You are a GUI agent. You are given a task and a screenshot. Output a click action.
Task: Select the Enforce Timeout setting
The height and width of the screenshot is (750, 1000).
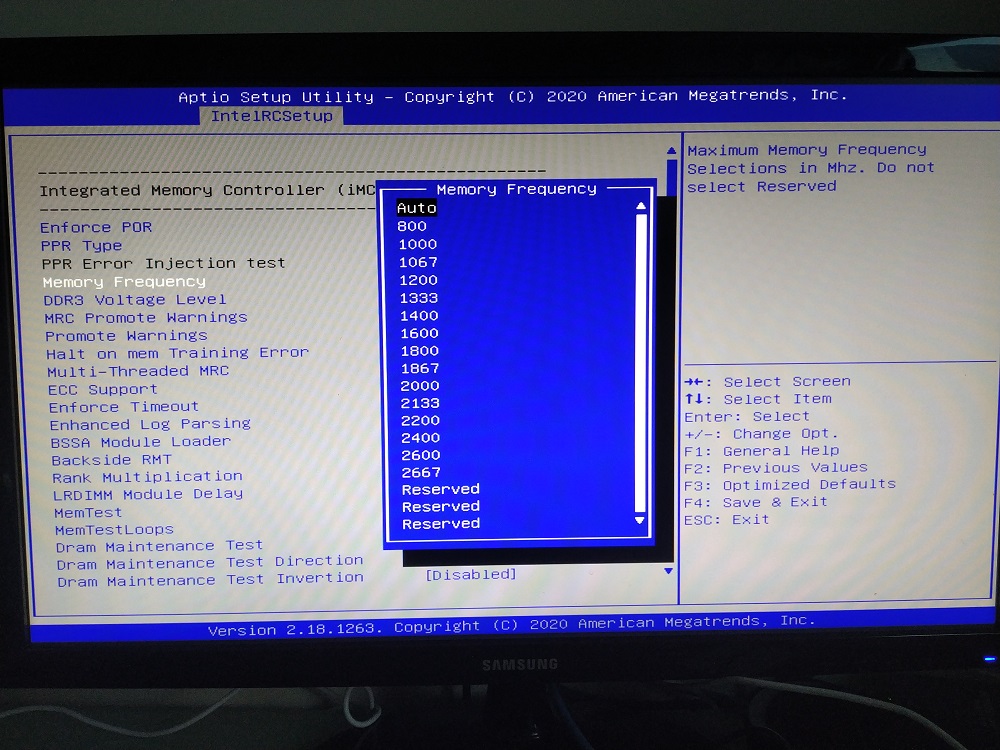[124, 407]
